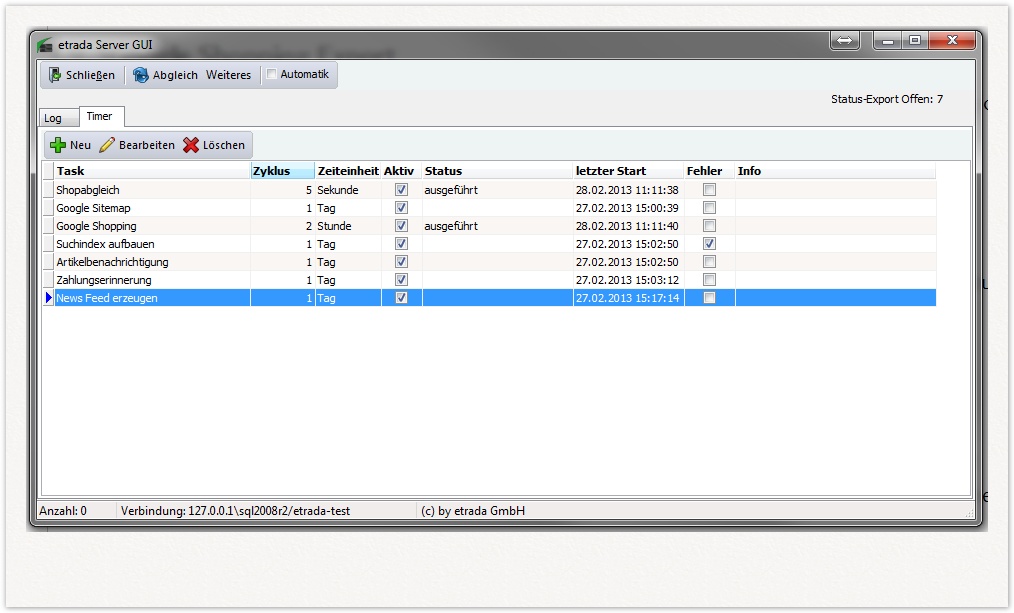Click the green plus Neu icon
The height and width of the screenshot is (613, 1014).
[x=57, y=144]
